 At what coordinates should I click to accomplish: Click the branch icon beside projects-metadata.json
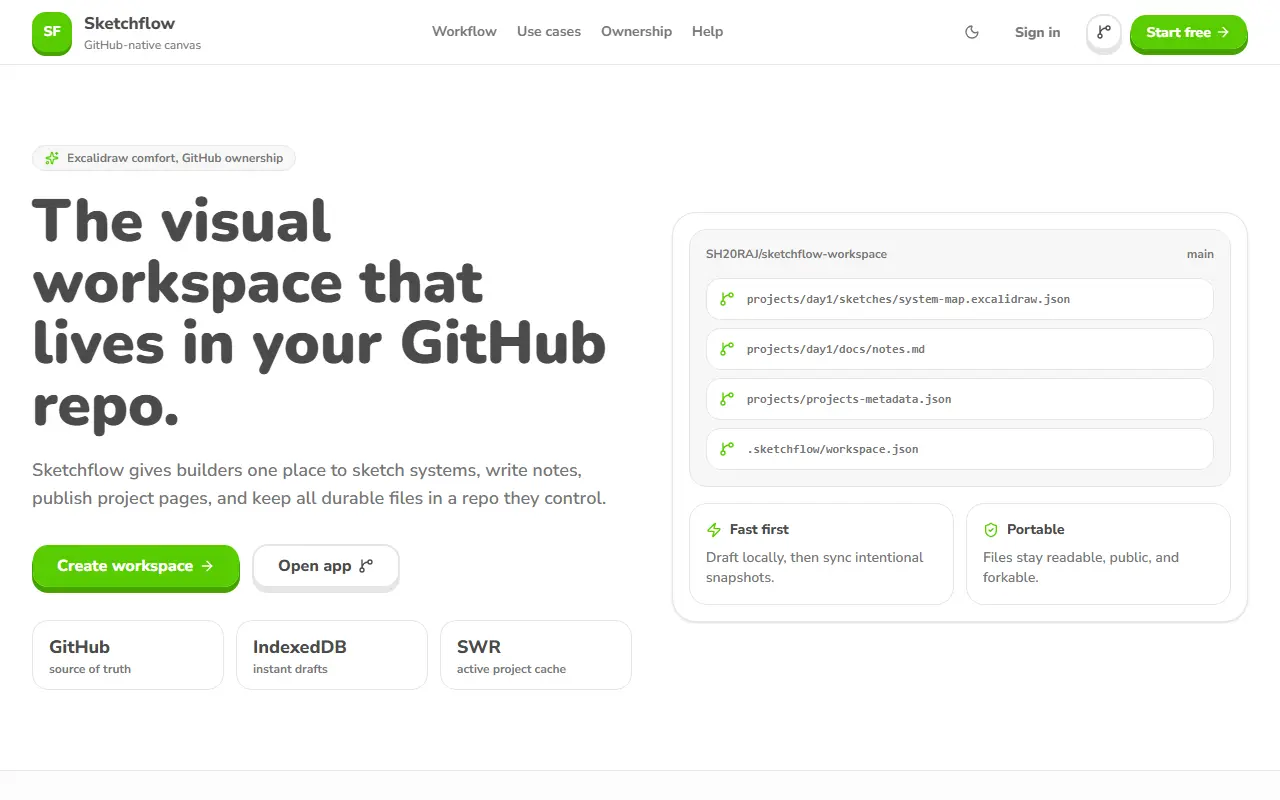pyautogui.click(x=727, y=399)
